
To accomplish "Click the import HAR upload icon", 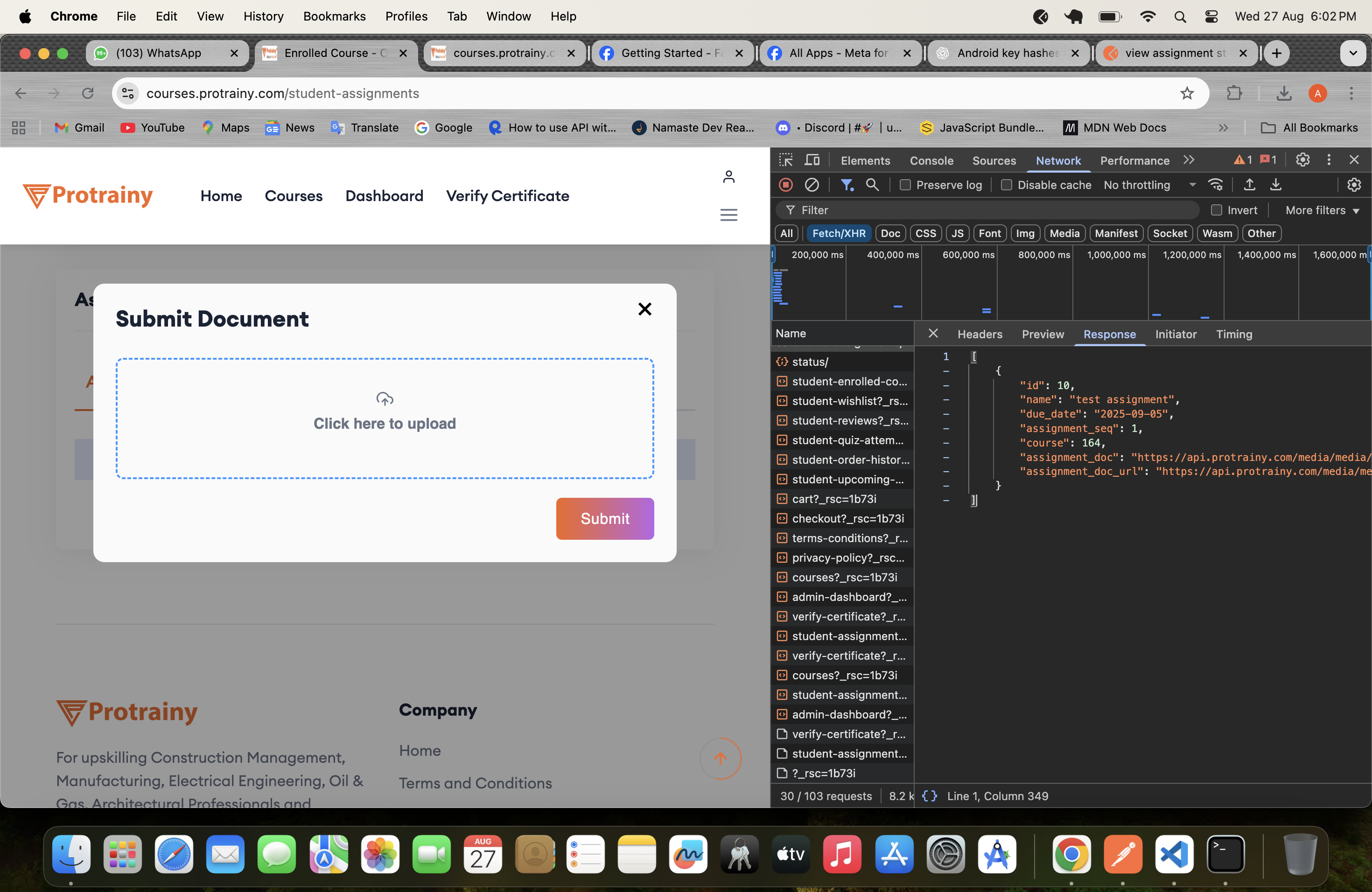I will point(1249,185).
